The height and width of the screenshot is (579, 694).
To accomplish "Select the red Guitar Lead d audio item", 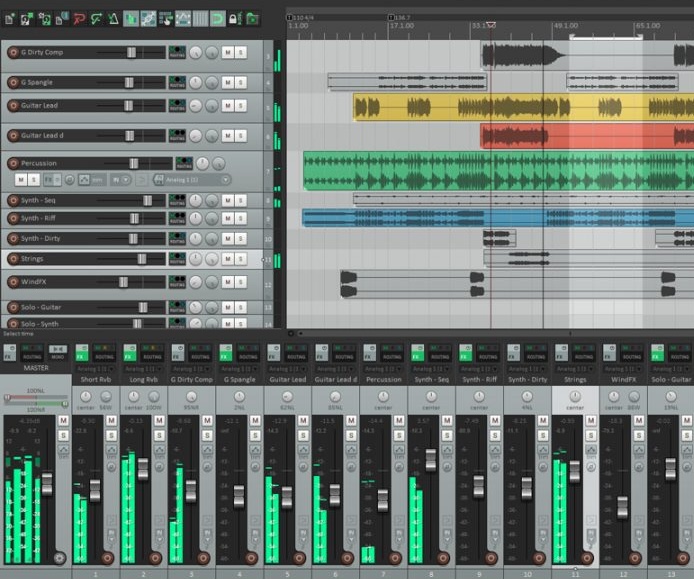I will (x=587, y=136).
